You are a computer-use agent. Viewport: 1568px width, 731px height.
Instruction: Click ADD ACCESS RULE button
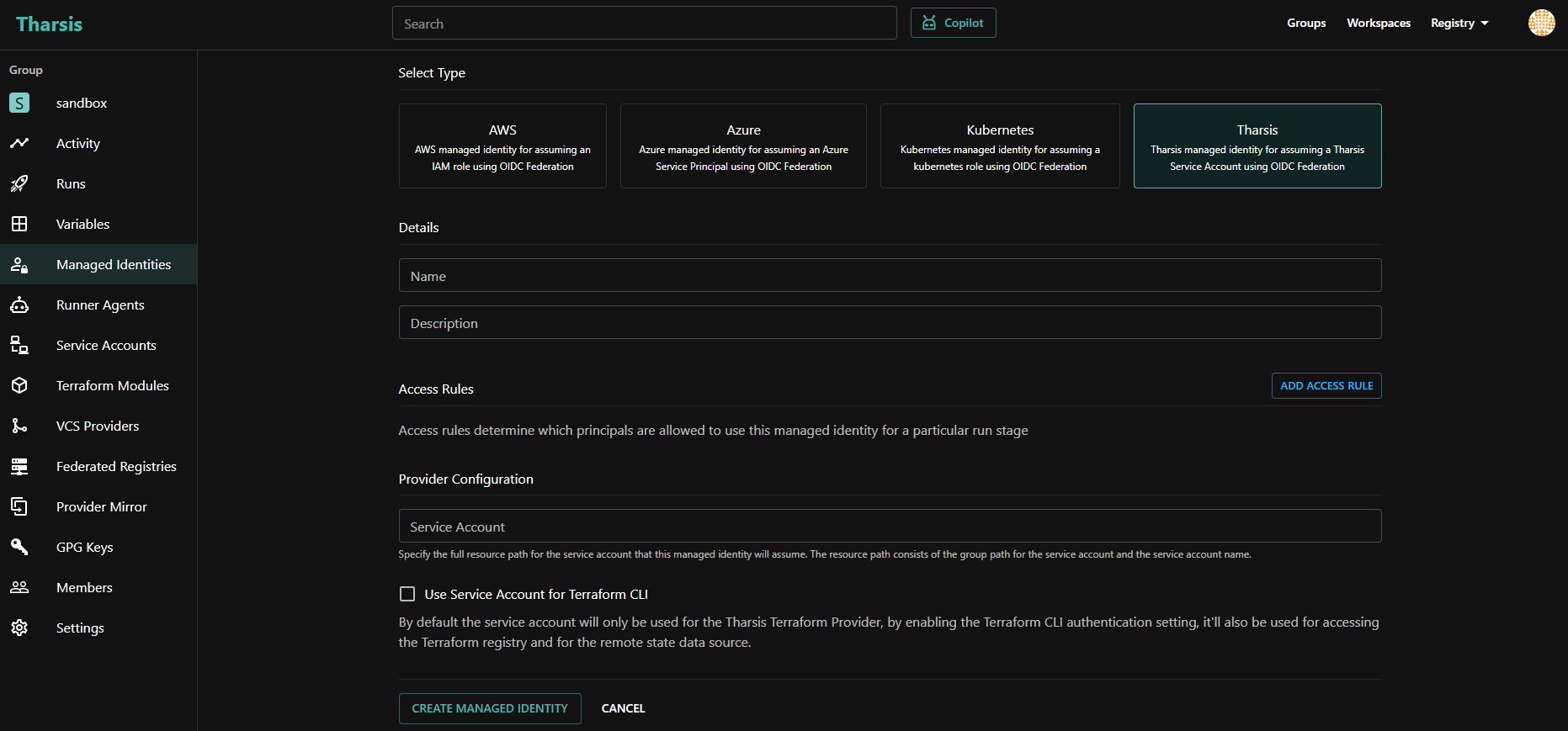(x=1326, y=385)
